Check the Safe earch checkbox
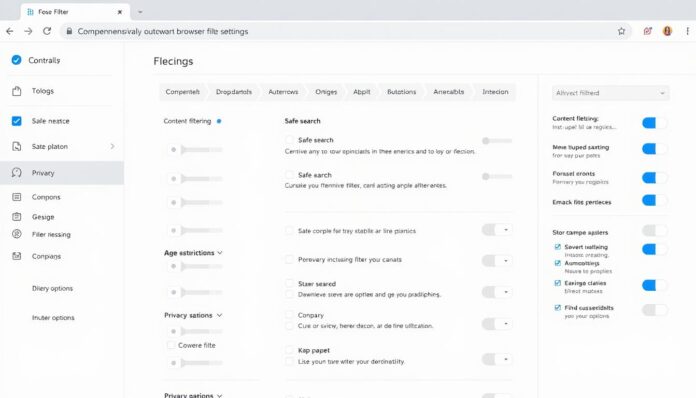696x398 pixels. click(289, 175)
